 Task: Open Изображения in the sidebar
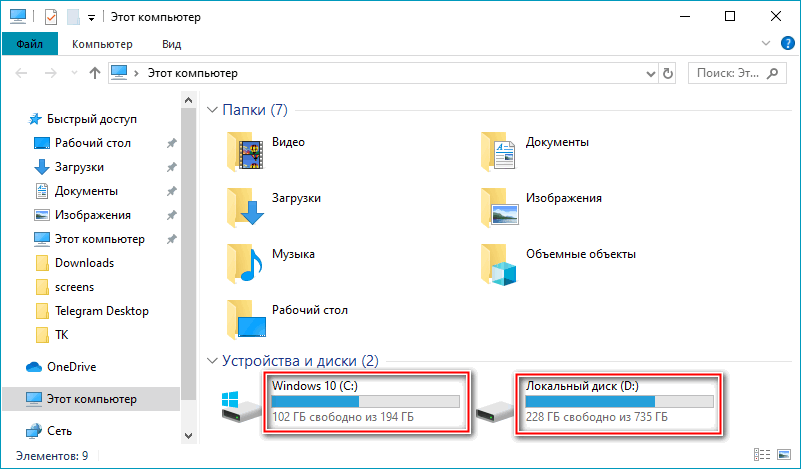coord(92,215)
